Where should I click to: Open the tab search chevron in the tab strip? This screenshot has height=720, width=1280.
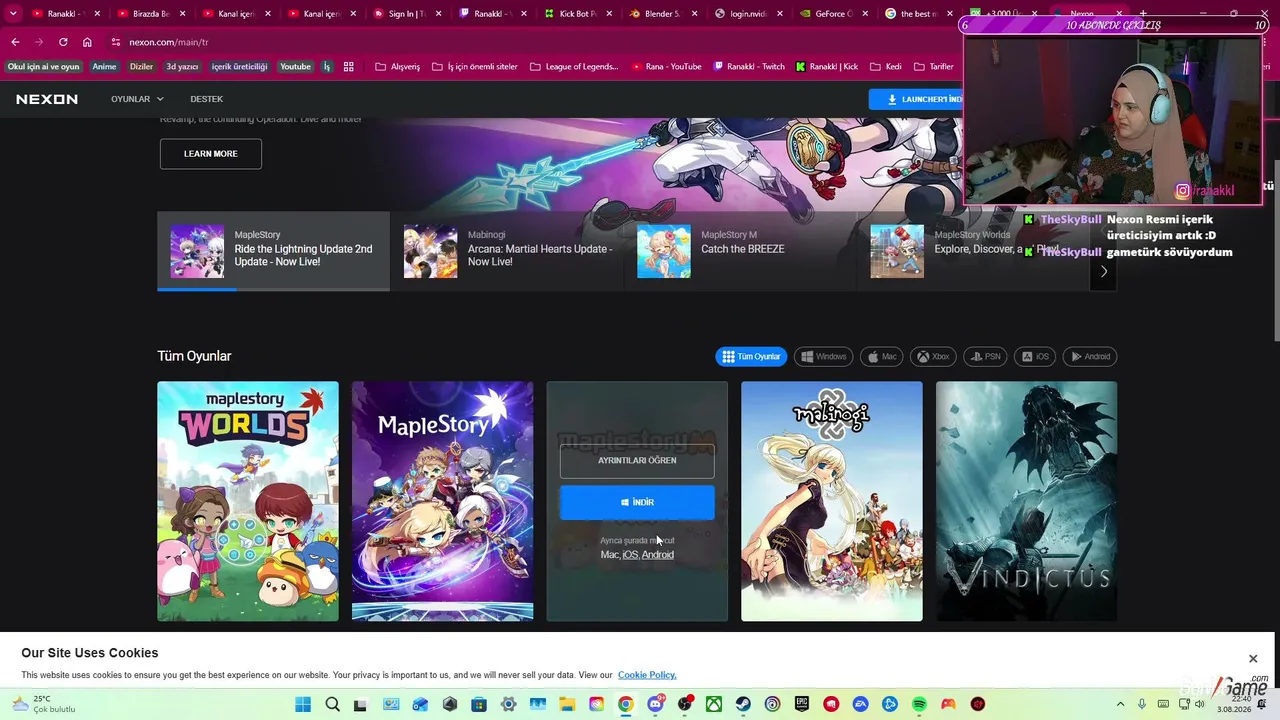pos(13,14)
